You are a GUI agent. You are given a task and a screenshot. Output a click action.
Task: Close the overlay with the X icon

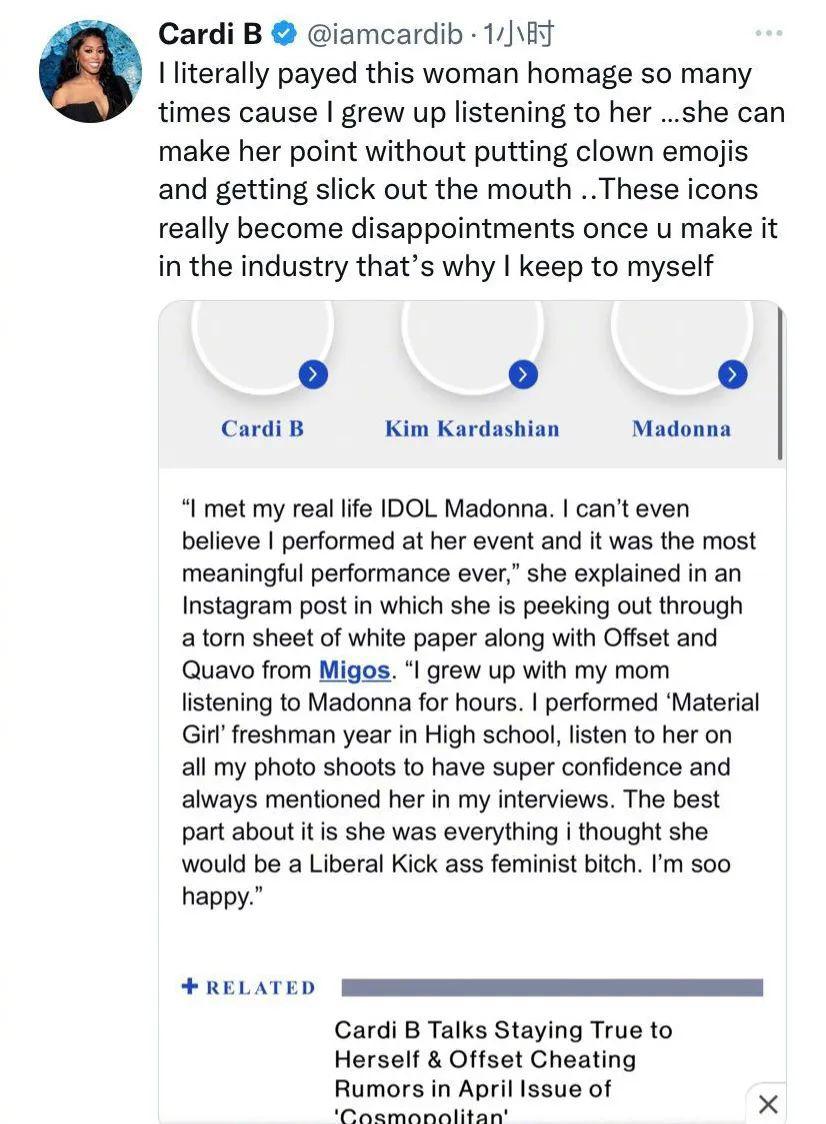coord(768,1103)
